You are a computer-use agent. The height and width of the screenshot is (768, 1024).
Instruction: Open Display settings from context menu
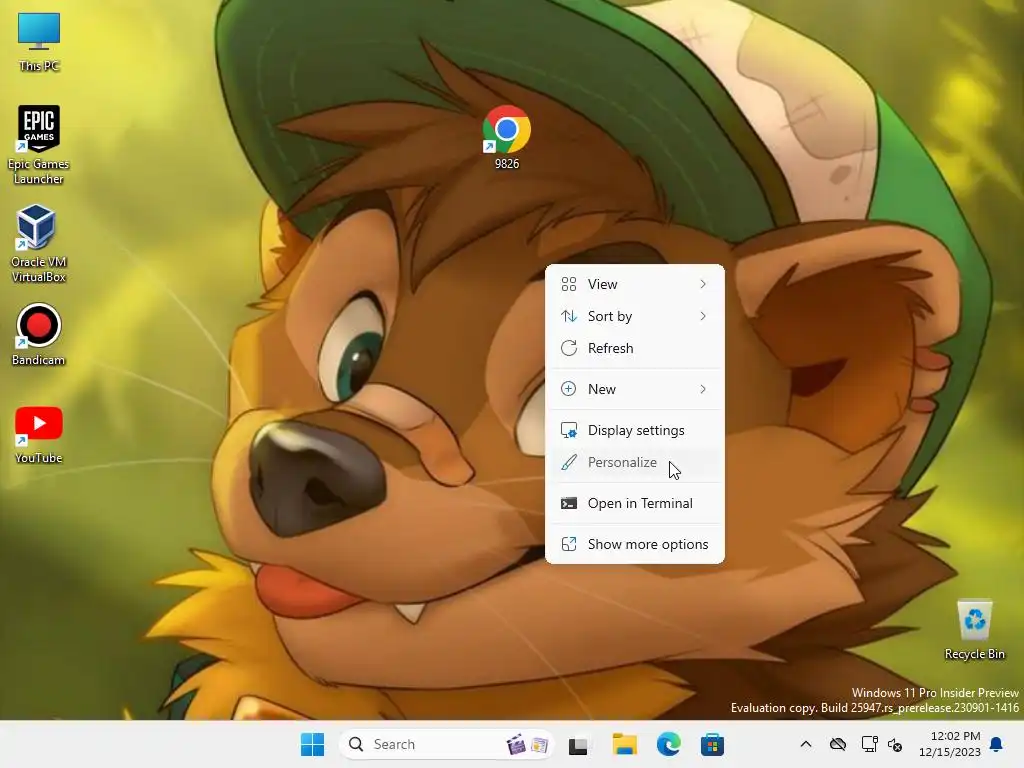(635, 430)
